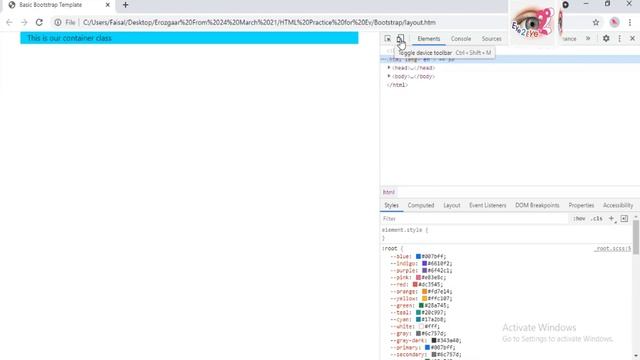Viewport: 640px width, 360px height.
Task: Expand the body element node
Action: tap(389, 76)
